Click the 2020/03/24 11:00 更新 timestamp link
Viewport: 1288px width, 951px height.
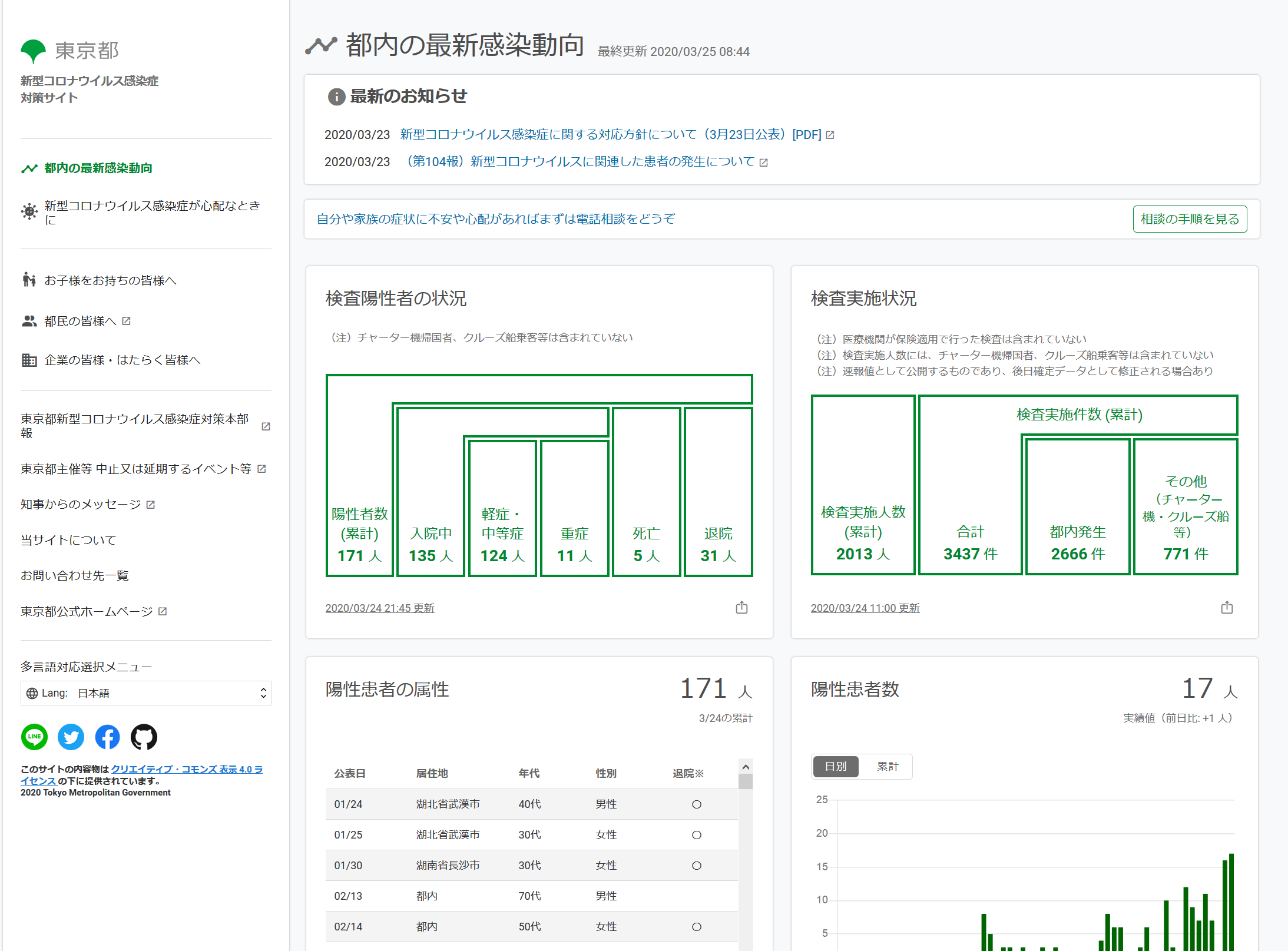point(865,608)
